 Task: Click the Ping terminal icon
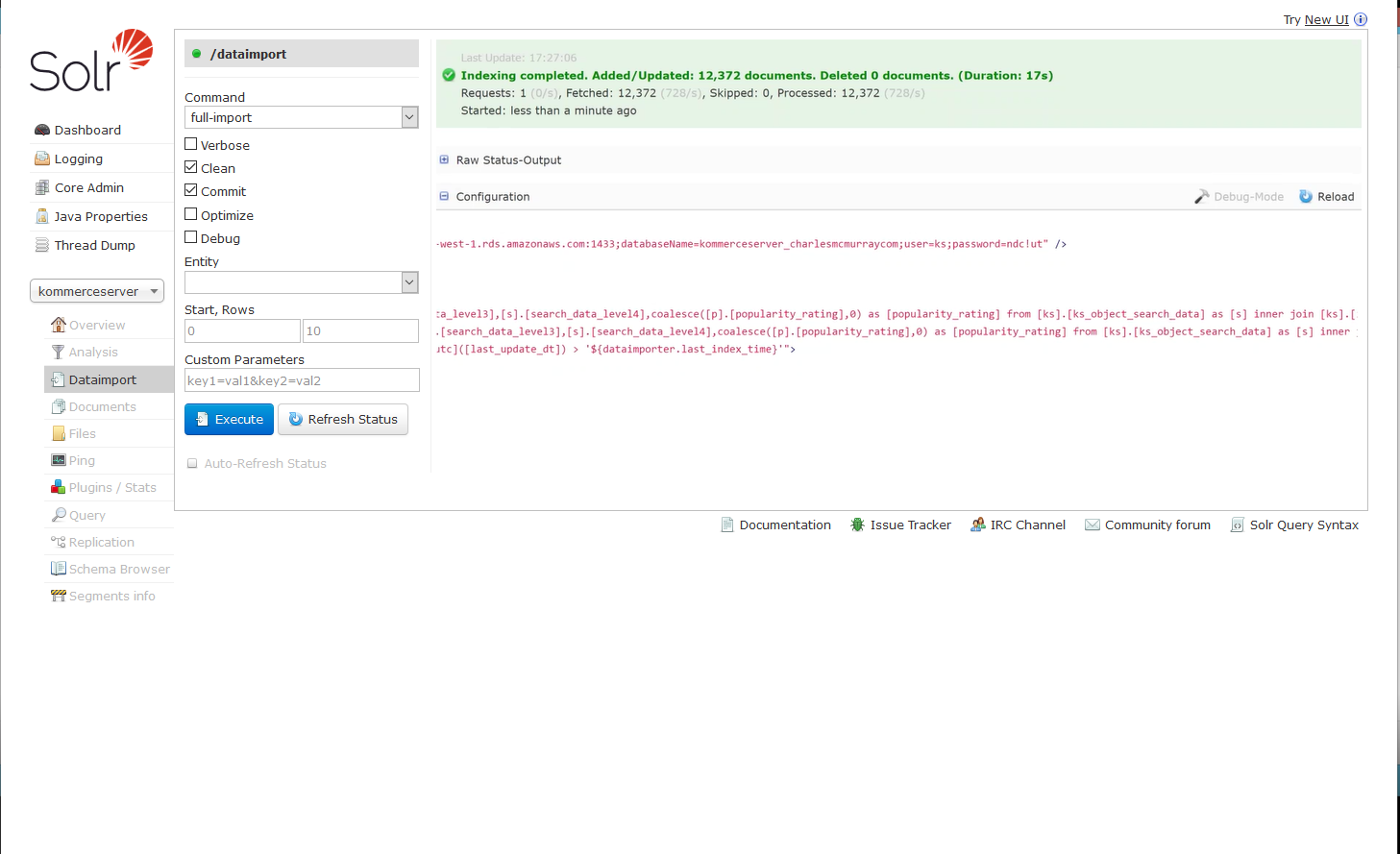[58, 461]
